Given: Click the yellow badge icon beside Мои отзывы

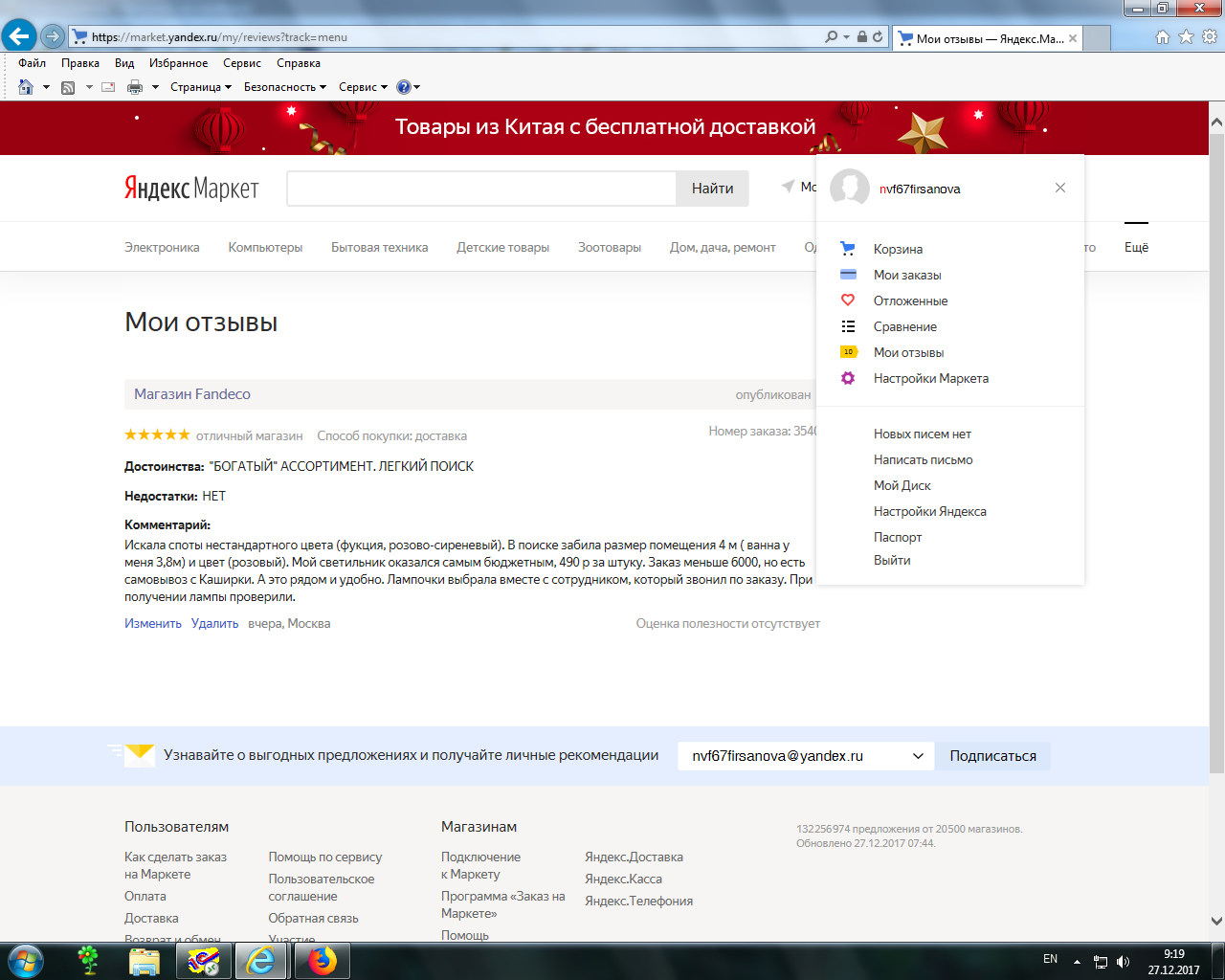Looking at the screenshot, I should [x=848, y=352].
